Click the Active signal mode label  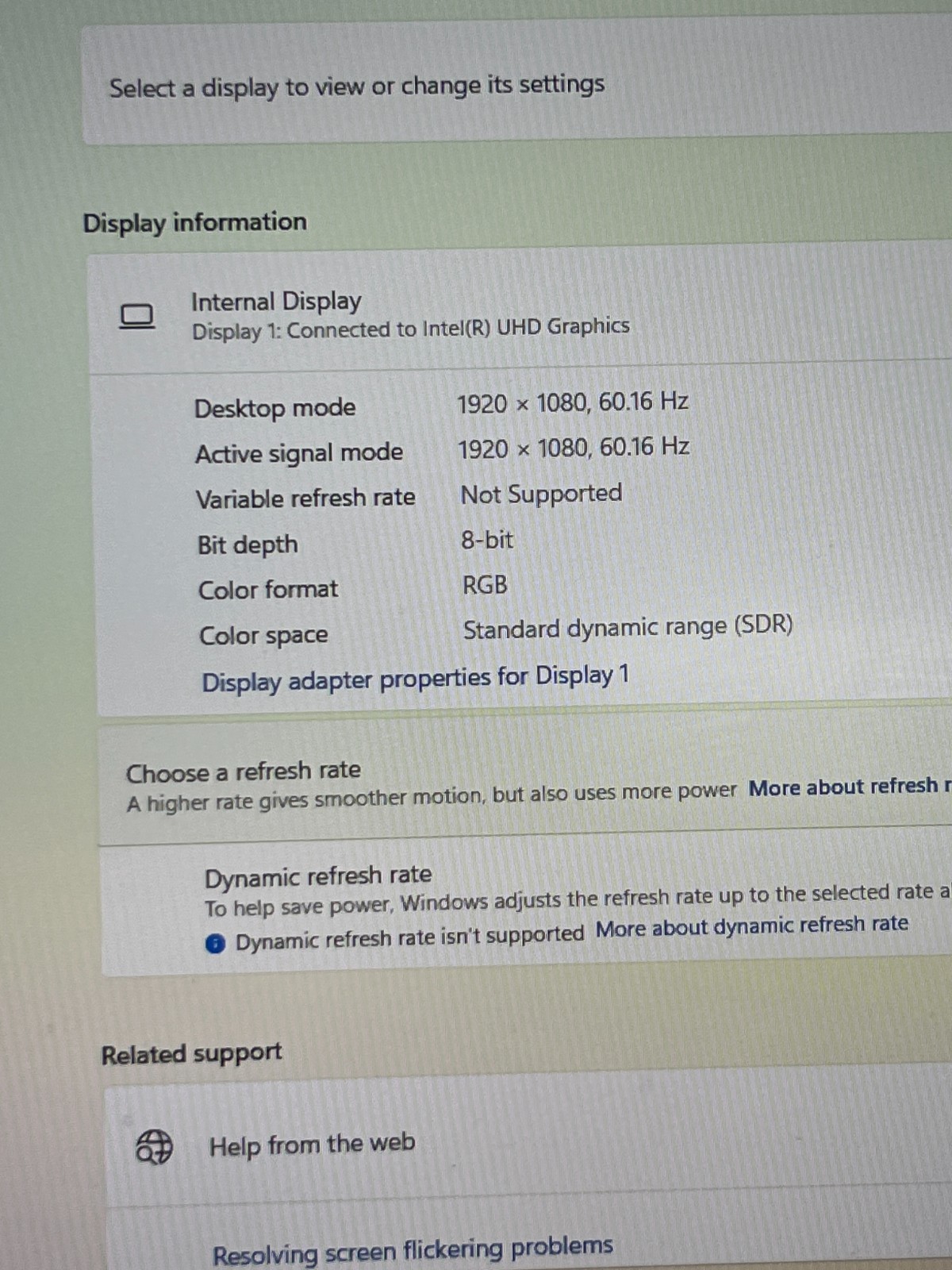tap(299, 453)
